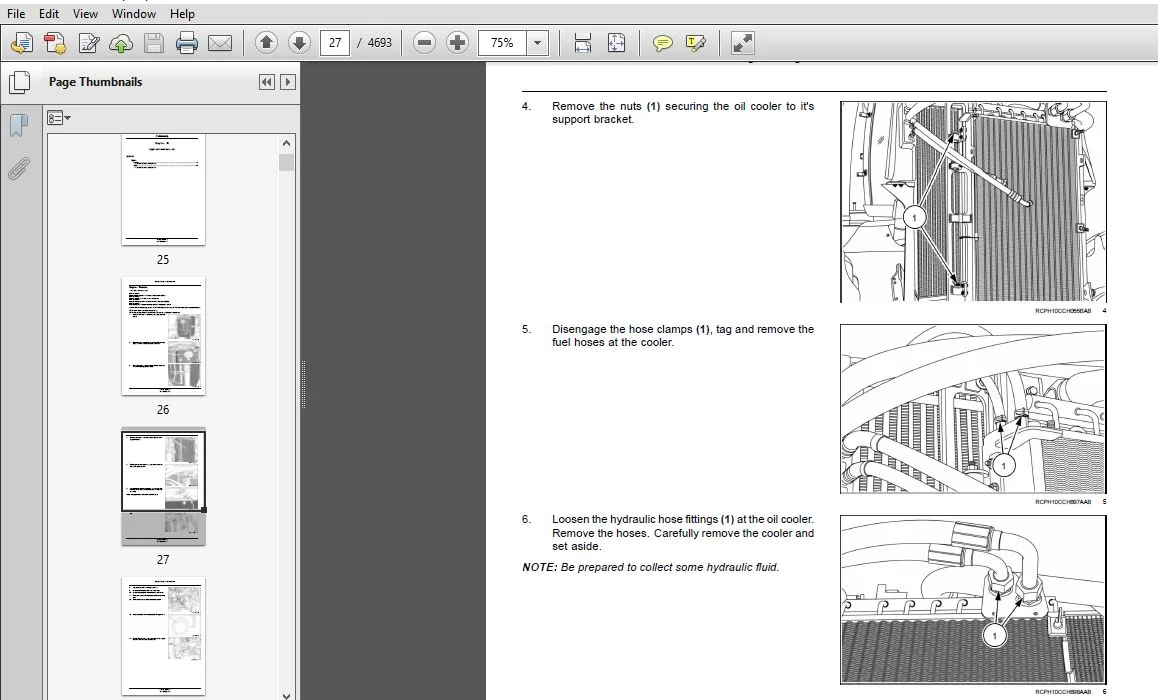Click the Combine Files toolbar icon

[x=55, y=44]
